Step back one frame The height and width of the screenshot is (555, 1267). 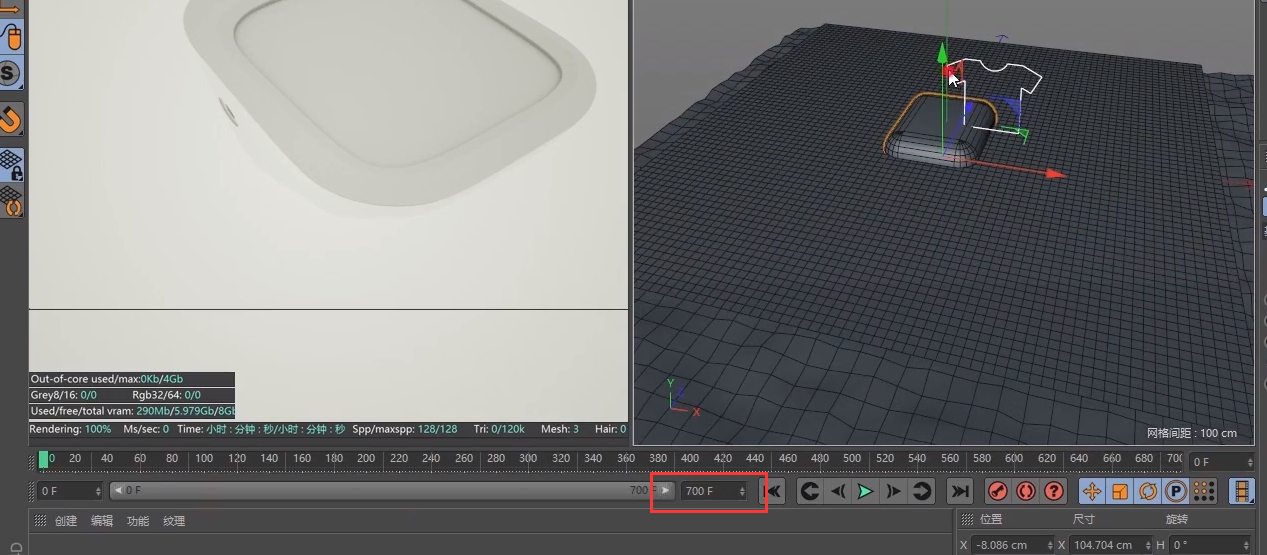[838, 491]
